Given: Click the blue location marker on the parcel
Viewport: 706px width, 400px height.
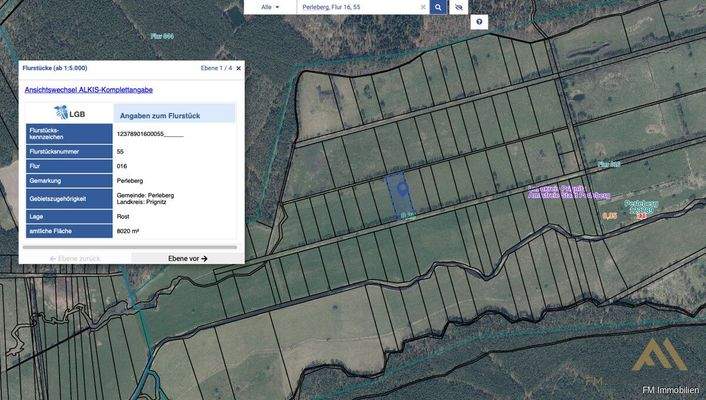Looking at the screenshot, I should 398,186.
